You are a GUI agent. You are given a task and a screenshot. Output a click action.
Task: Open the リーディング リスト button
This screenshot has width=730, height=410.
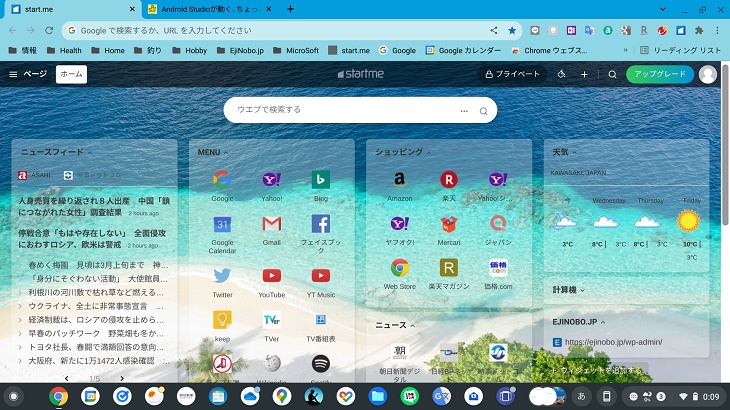(681, 50)
